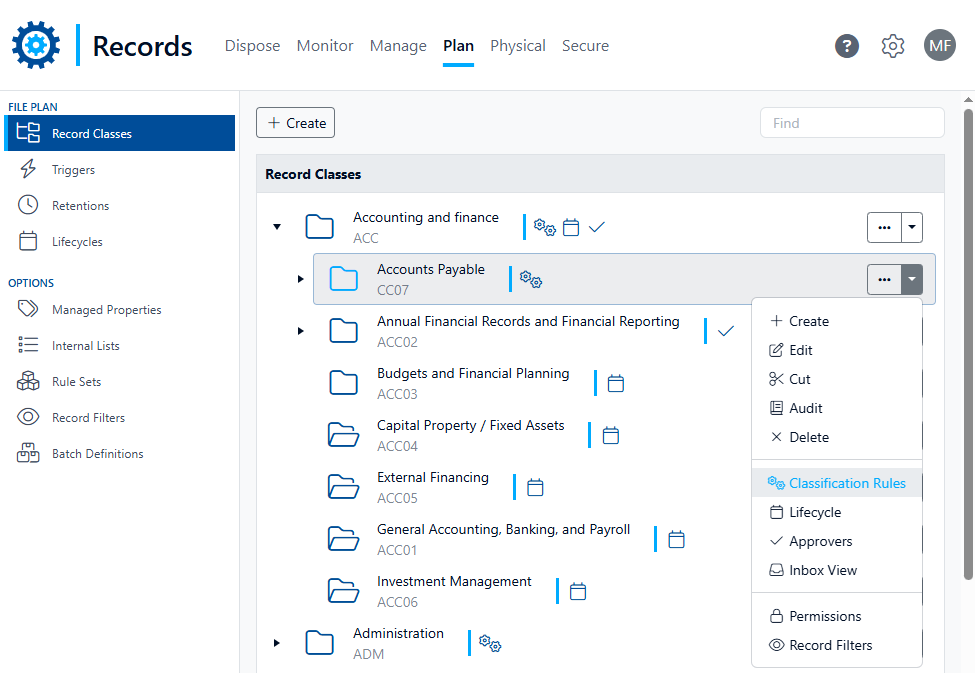975x673 pixels.
Task: Open Record Filters in left sidebar
Action: [x=88, y=418]
